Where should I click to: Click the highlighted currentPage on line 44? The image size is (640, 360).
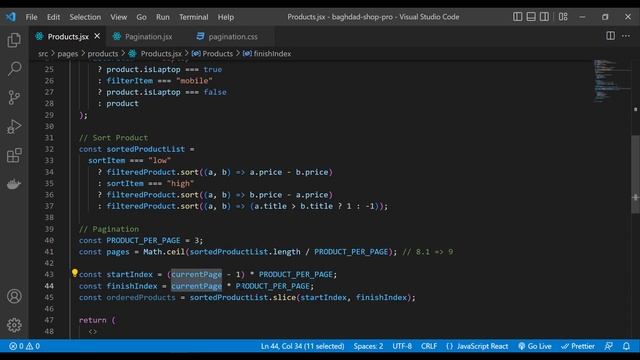196,286
